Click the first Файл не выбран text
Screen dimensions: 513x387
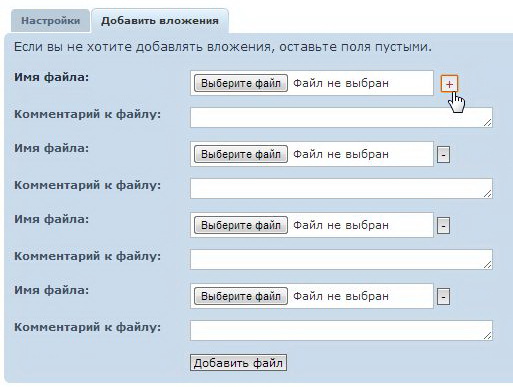pos(341,83)
